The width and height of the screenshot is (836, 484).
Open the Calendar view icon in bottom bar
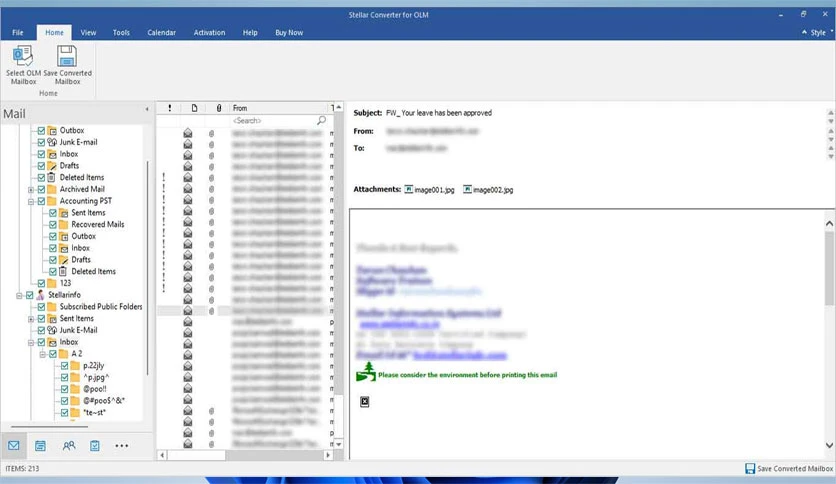click(41, 446)
